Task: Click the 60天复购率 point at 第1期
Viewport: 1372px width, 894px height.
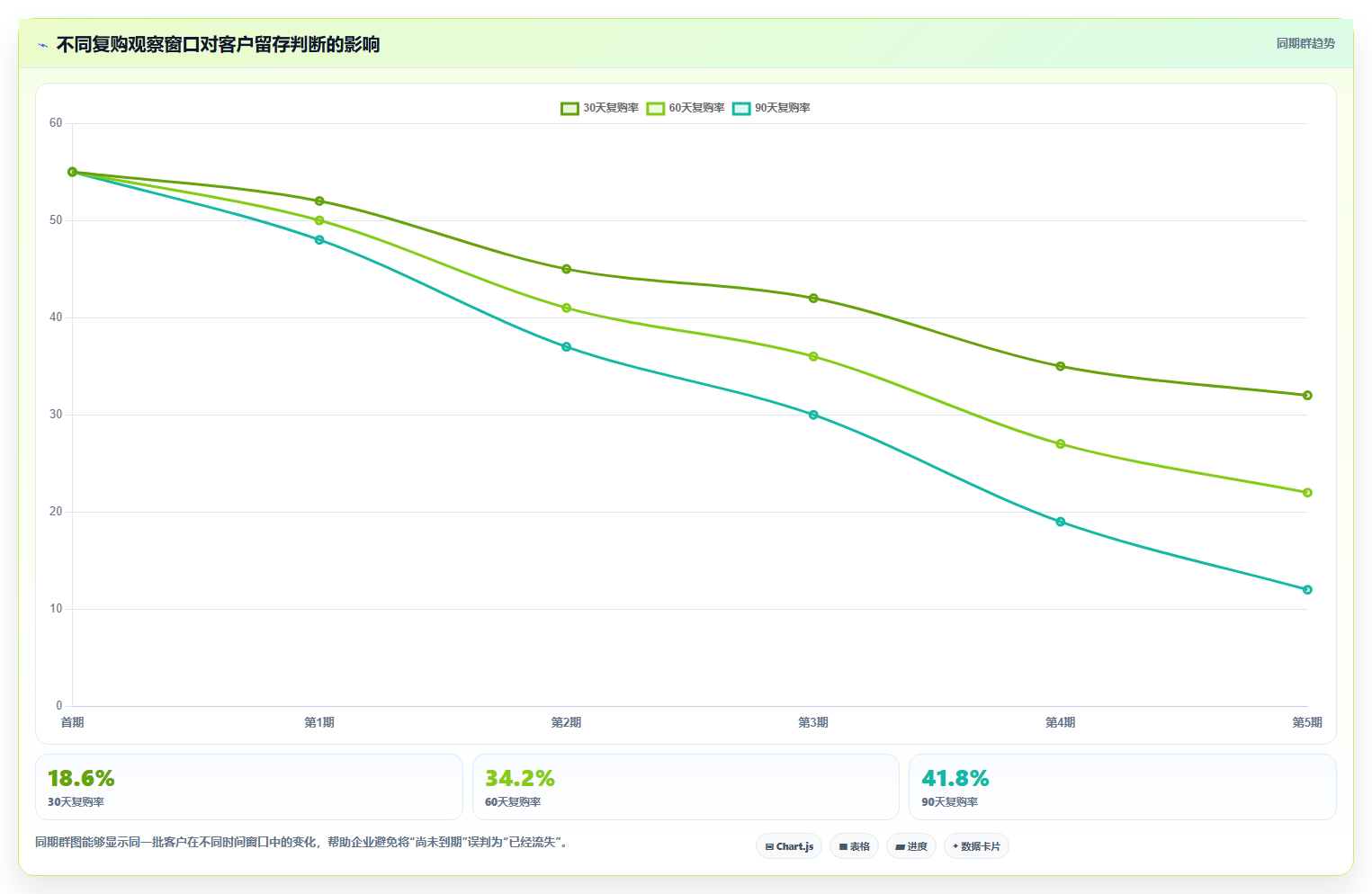Action: 319,220
